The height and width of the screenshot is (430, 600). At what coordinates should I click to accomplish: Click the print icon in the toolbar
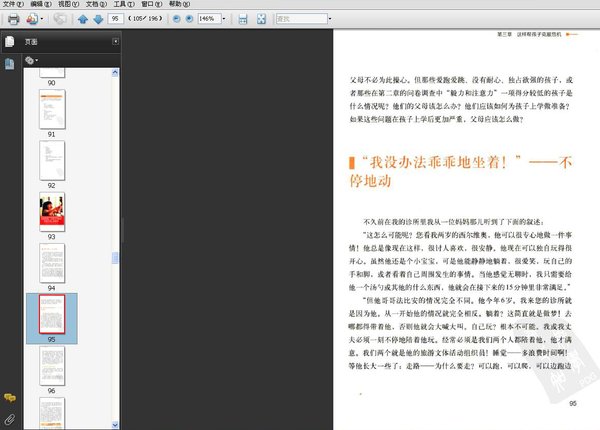tap(13, 19)
